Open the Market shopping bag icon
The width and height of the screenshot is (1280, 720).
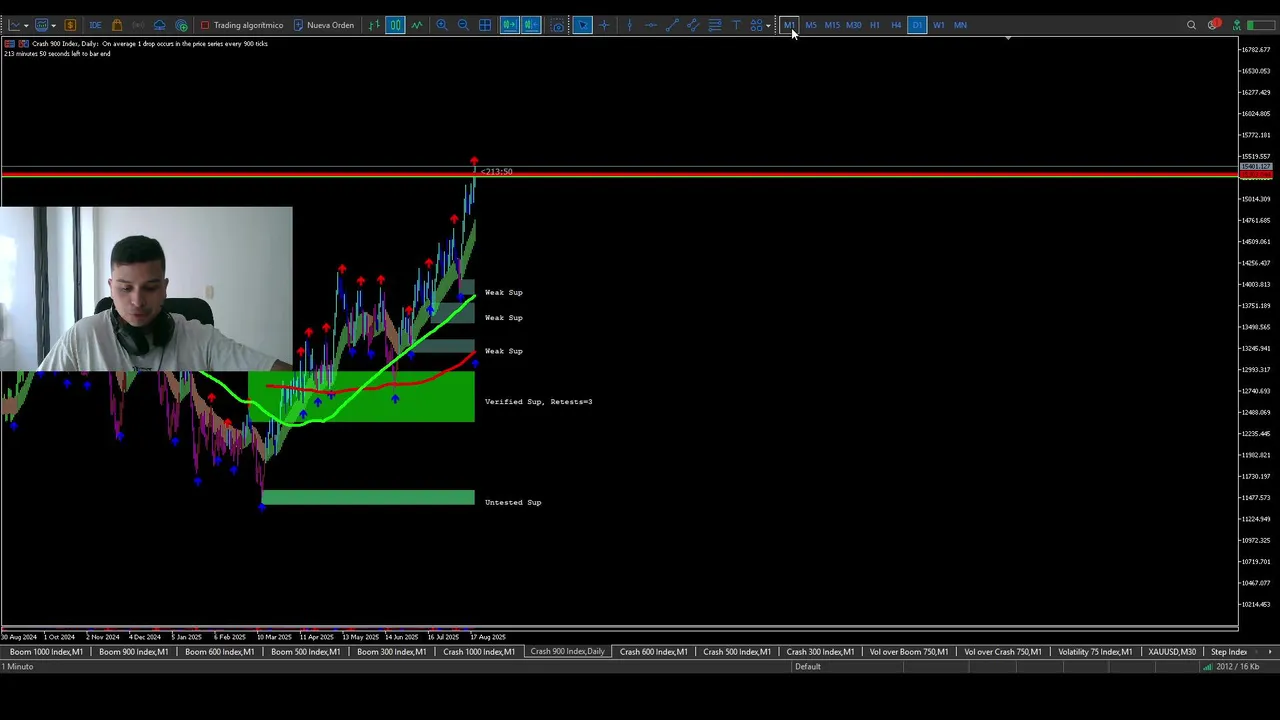117,25
